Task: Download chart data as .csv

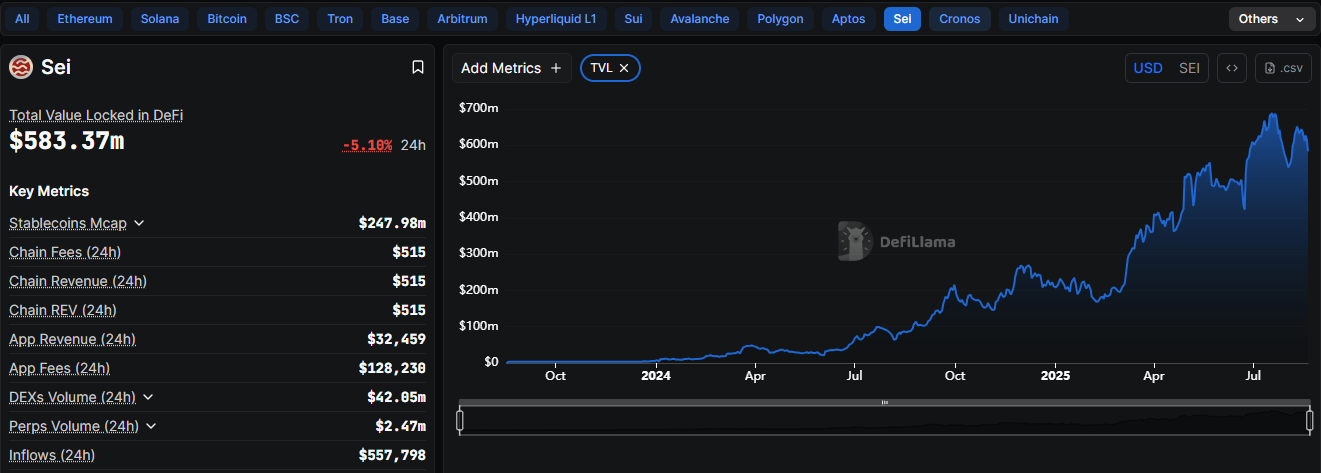Action: tap(1283, 68)
